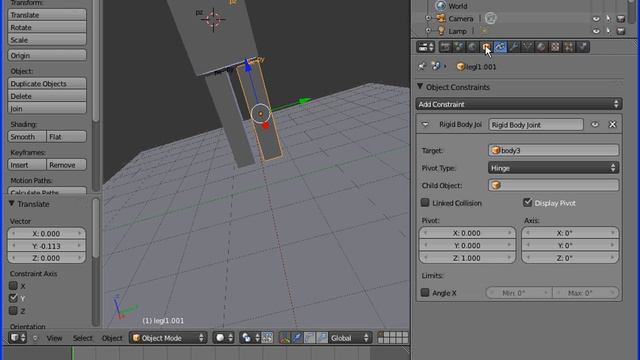Screen dimensions: 640x360
Task: Select the scale manipulator icon
Action: [322, 338]
